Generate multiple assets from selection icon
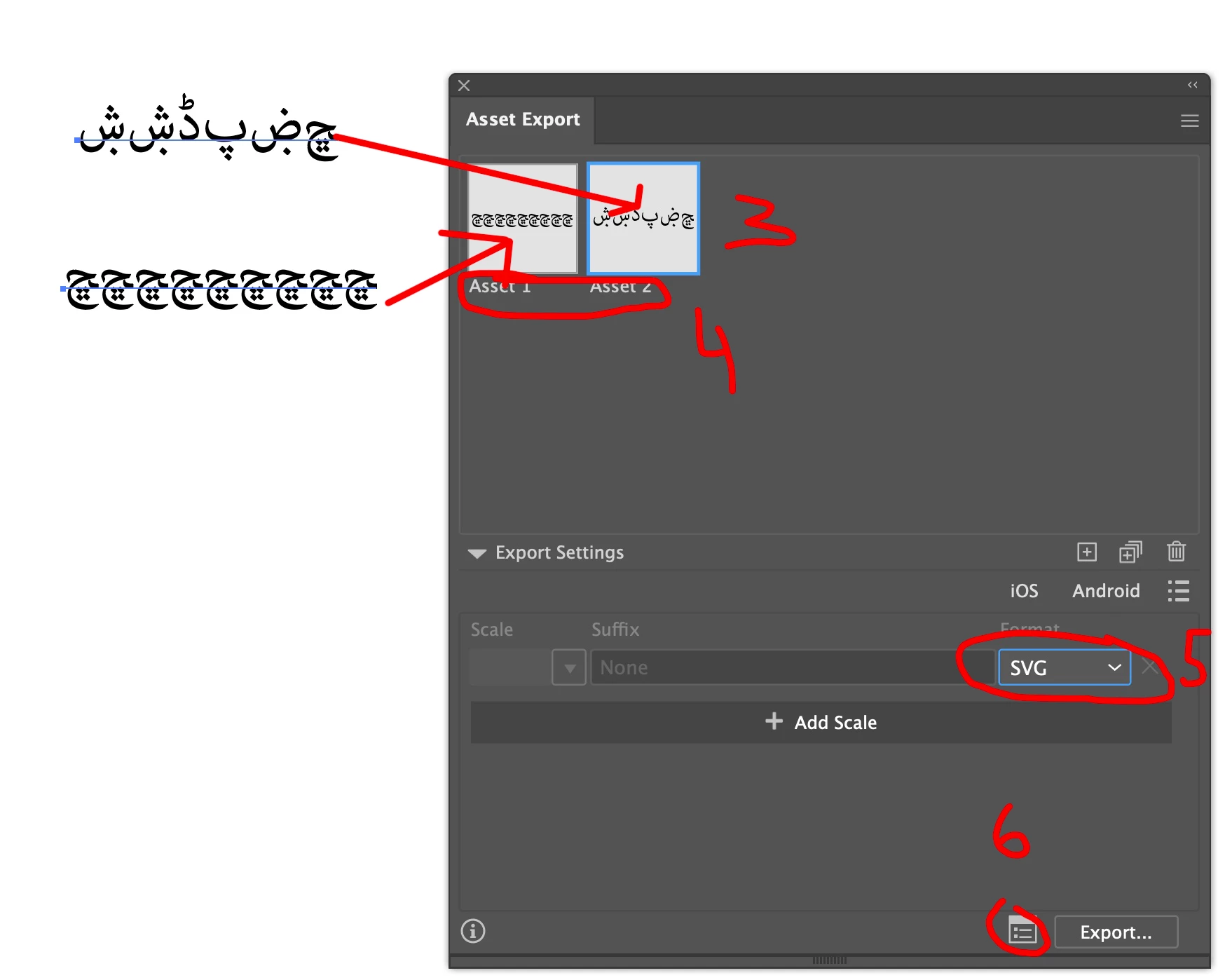The width and height of the screenshot is (1232, 980). (x=1130, y=552)
